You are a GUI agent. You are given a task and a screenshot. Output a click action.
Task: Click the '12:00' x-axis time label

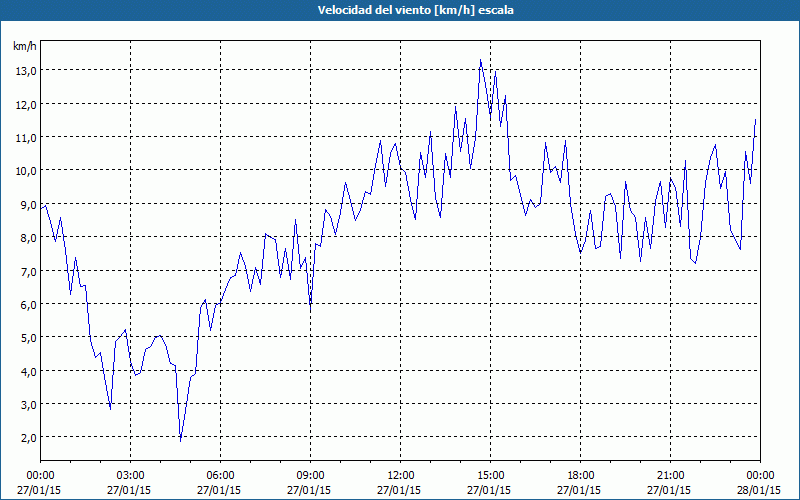click(401, 476)
